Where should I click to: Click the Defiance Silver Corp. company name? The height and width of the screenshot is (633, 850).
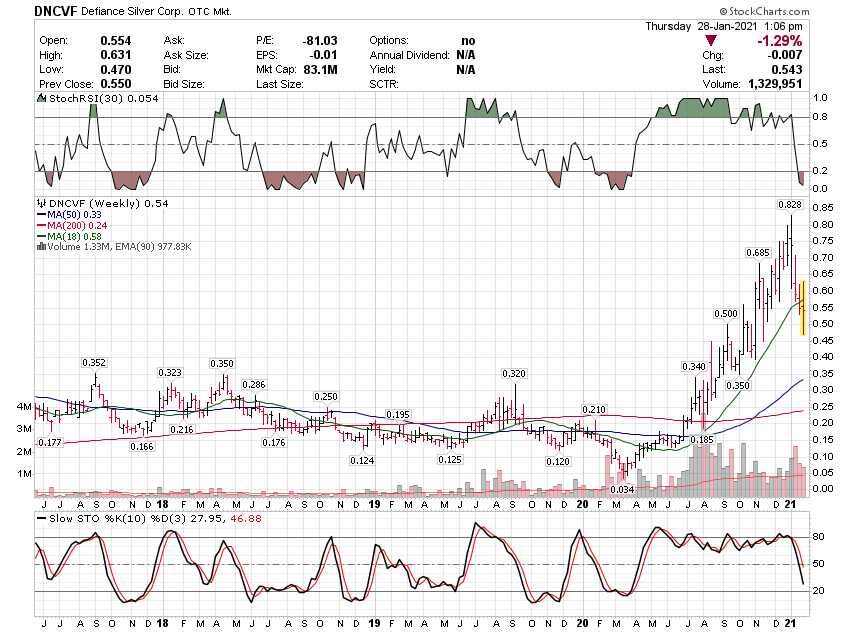click(132, 11)
